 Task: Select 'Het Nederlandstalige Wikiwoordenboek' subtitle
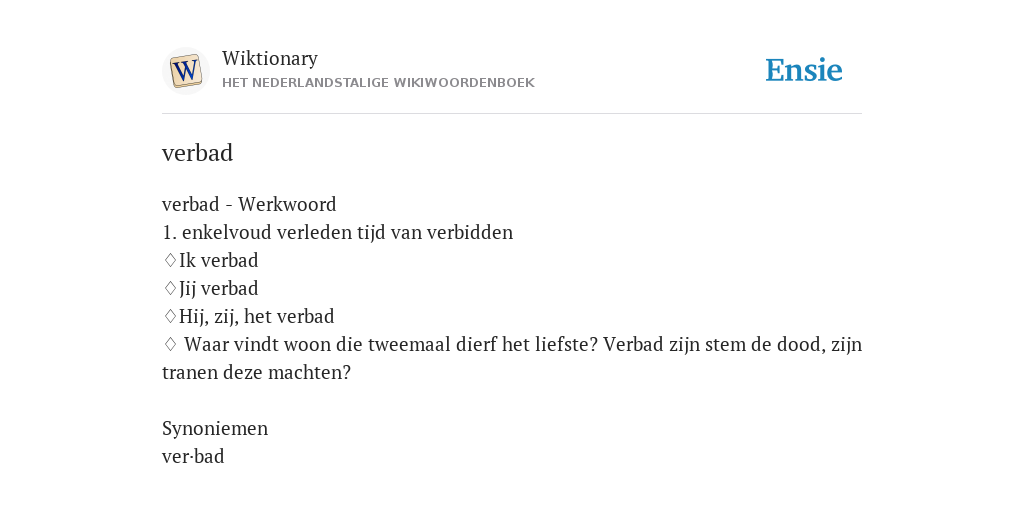(x=378, y=83)
